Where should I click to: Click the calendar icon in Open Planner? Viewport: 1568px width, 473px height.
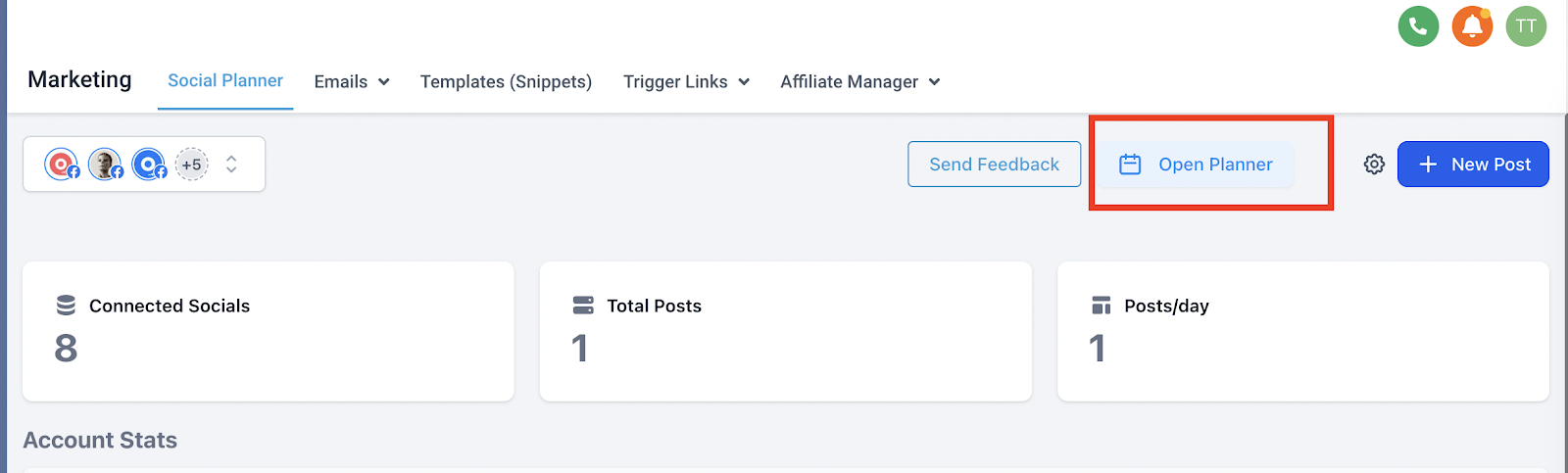[1130, 165]
